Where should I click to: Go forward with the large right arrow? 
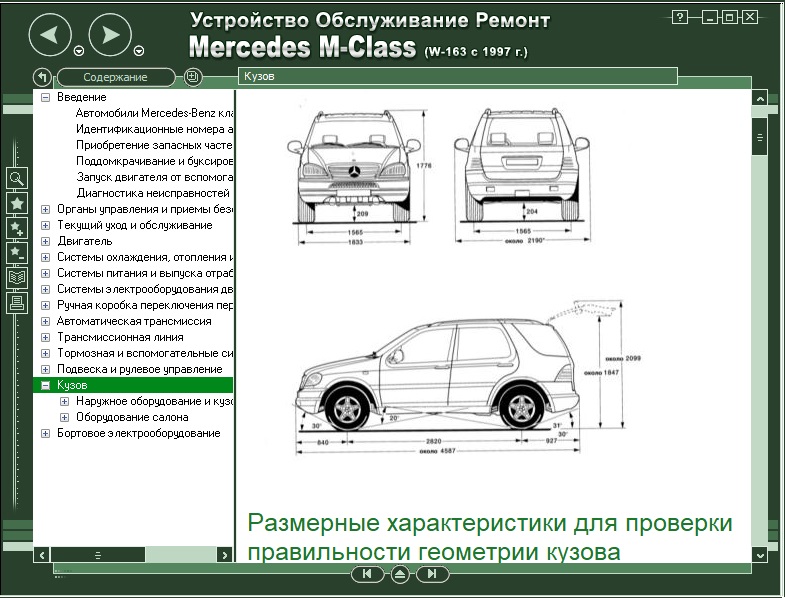[x=110, y=34]
